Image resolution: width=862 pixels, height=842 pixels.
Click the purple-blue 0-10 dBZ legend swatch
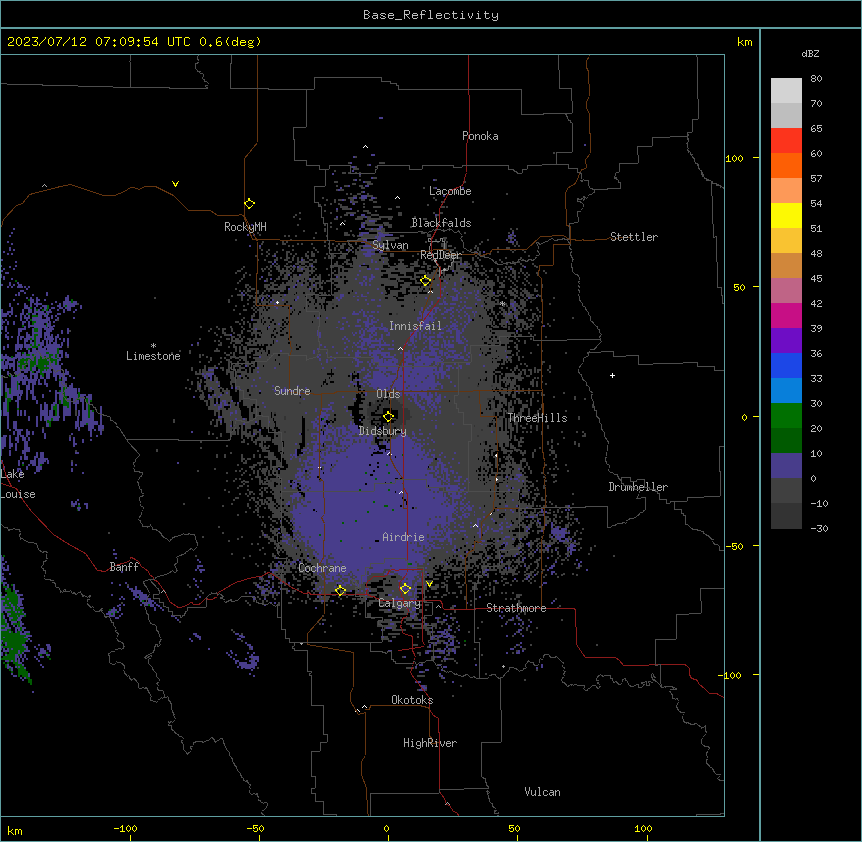pos(786,466)
